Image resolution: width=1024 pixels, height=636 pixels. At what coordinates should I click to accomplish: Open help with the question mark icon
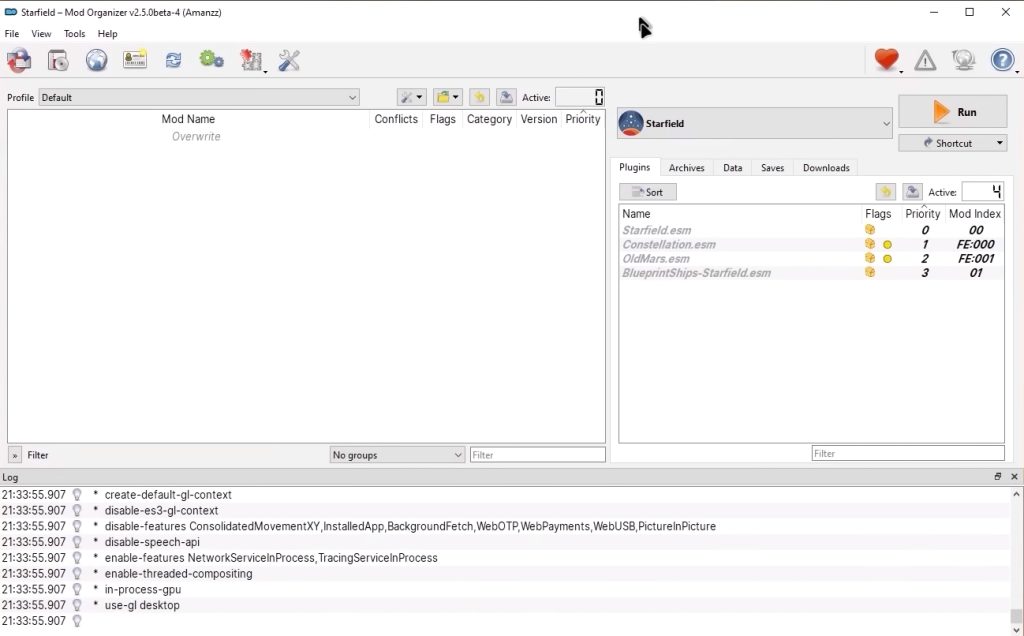[1001, 60]
